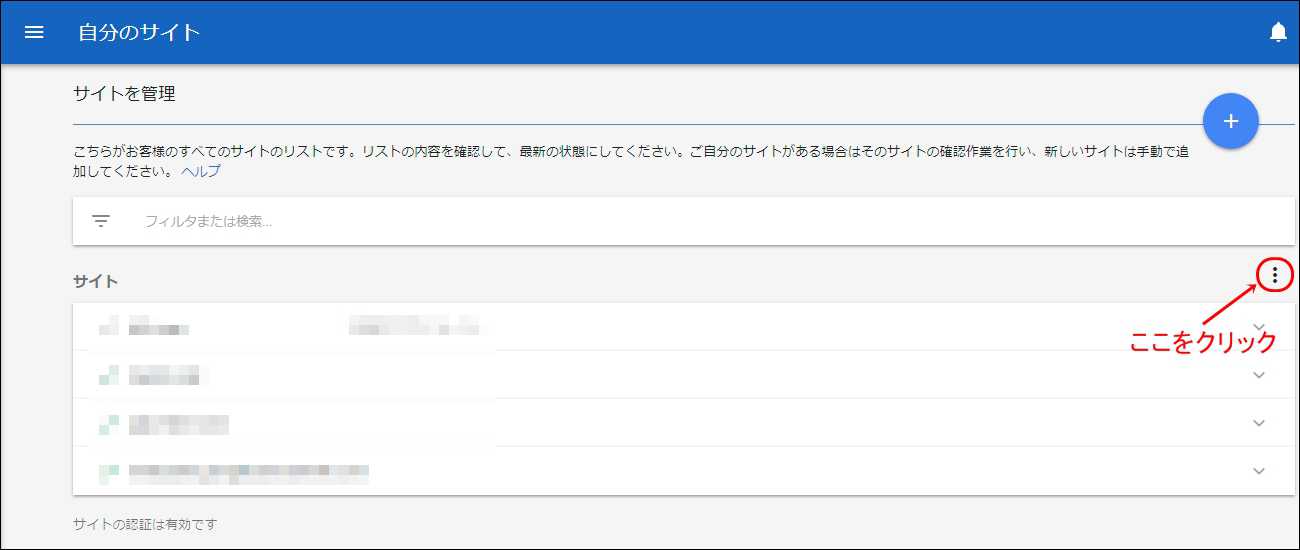Open the ヘルプ link

click(x=201, y=171)
